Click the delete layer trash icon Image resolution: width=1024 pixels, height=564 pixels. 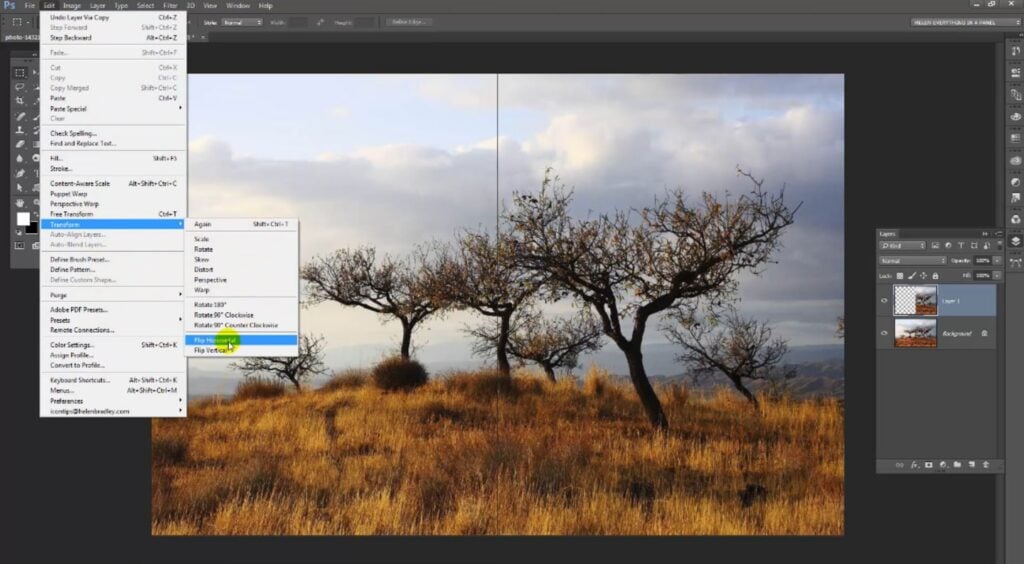985,465
